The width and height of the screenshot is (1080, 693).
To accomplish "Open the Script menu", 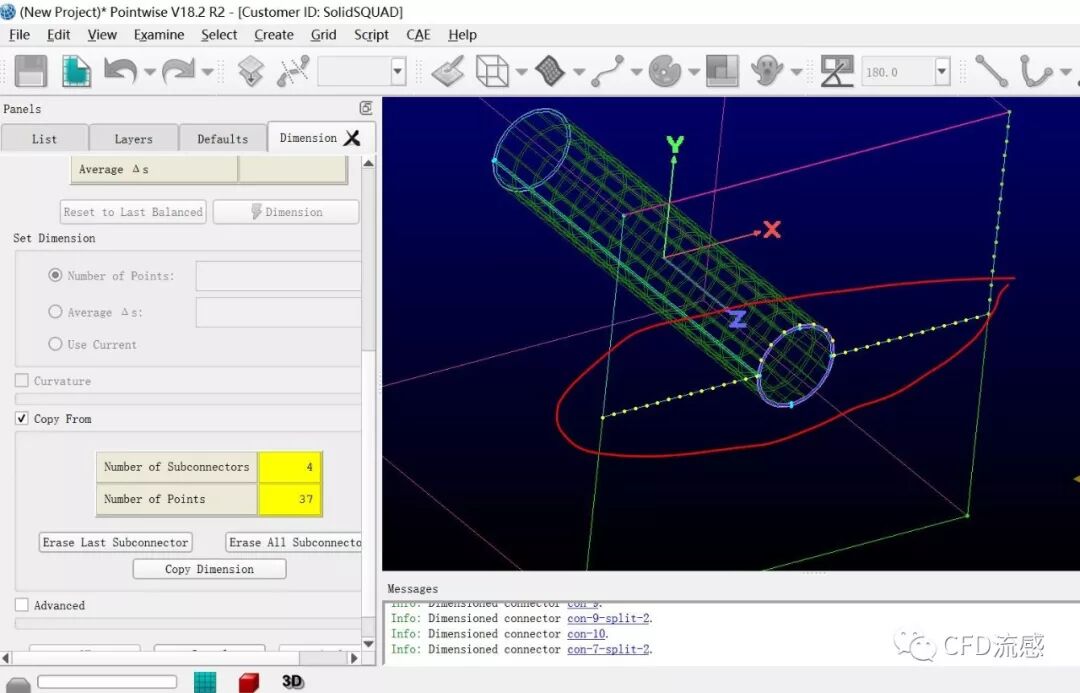I will click(371, 34).
